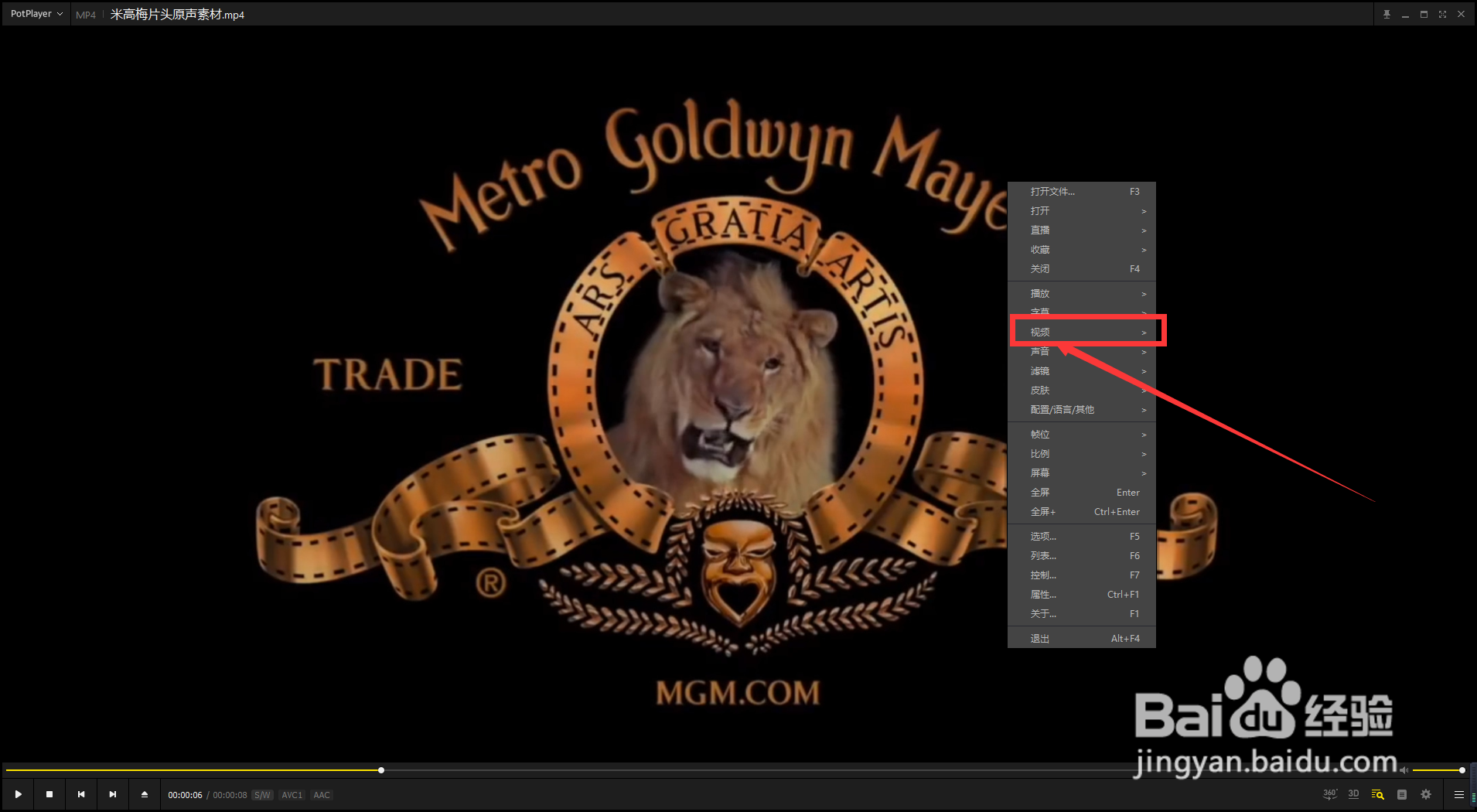The width and height of the screenshot is (1477, 812).
Task: Enable 360° video mode
Action: tap(1329, 794)
